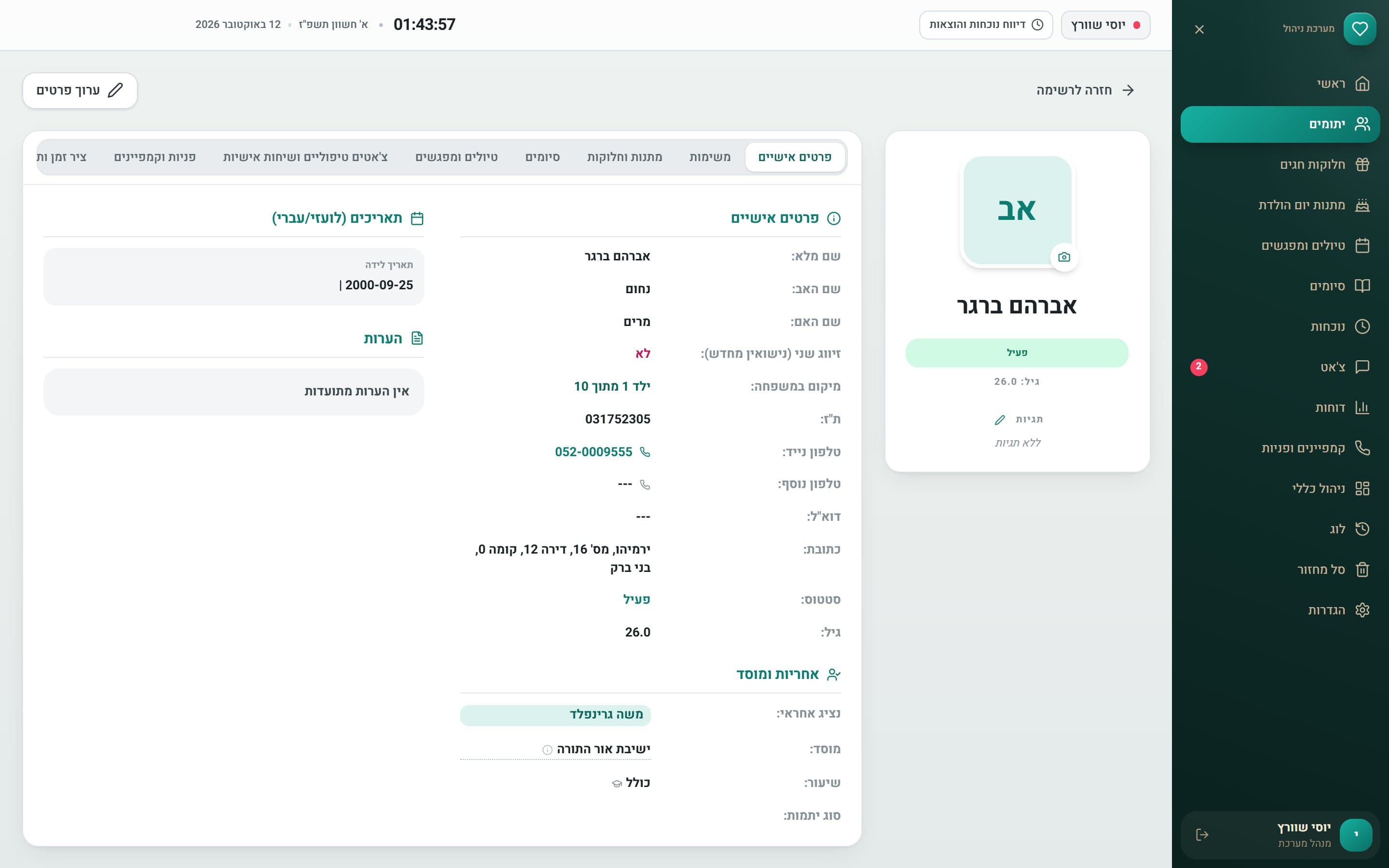Open קמפיינים ופניות phone icon

[x=1362, y=448]
